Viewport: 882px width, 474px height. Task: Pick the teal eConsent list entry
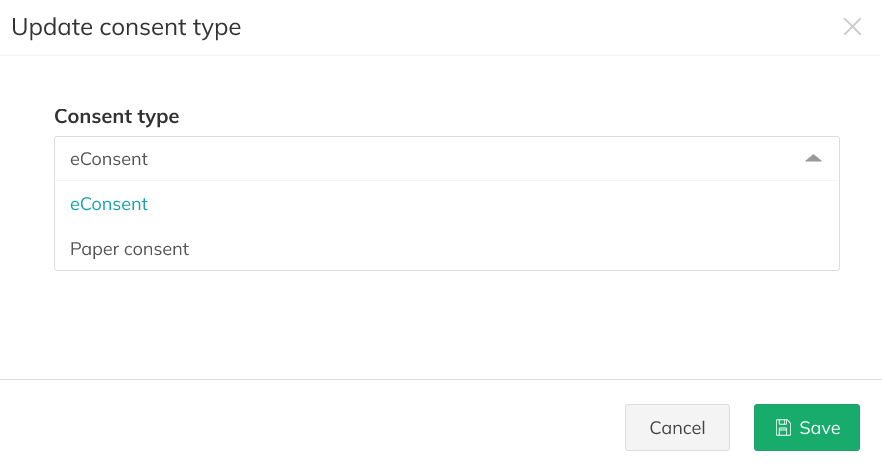[109, 204]
